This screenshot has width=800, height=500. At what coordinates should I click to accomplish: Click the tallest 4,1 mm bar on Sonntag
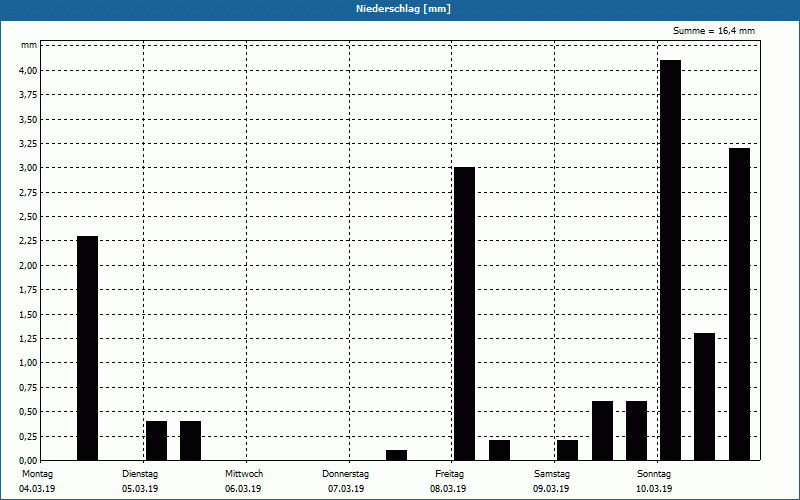click(x=670, y=260)
